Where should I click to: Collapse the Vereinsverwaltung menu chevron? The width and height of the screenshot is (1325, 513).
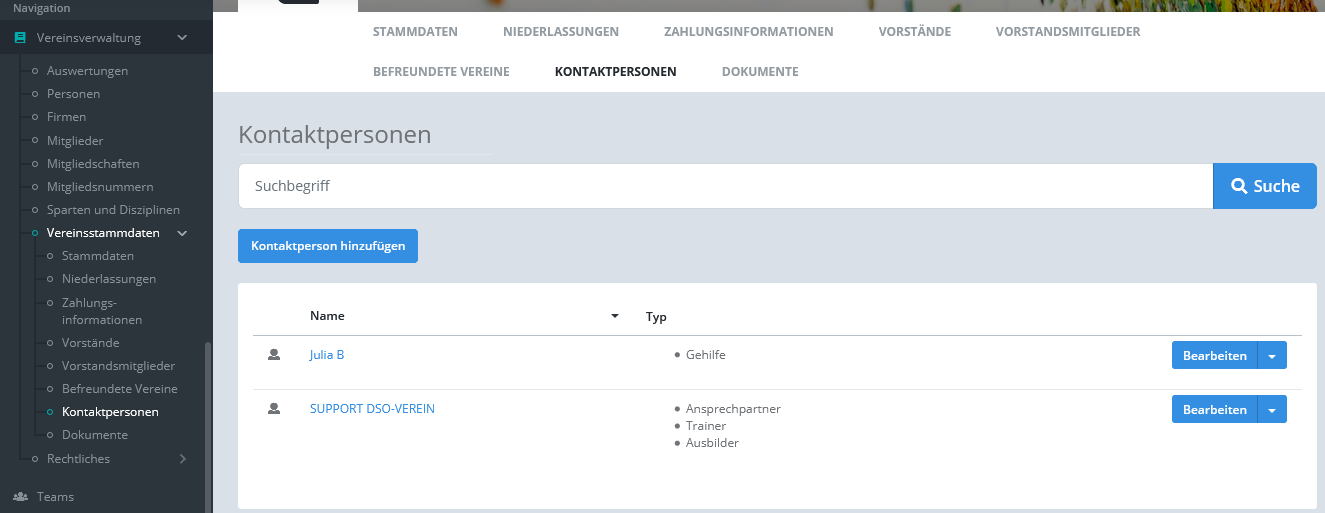[182, 38]
